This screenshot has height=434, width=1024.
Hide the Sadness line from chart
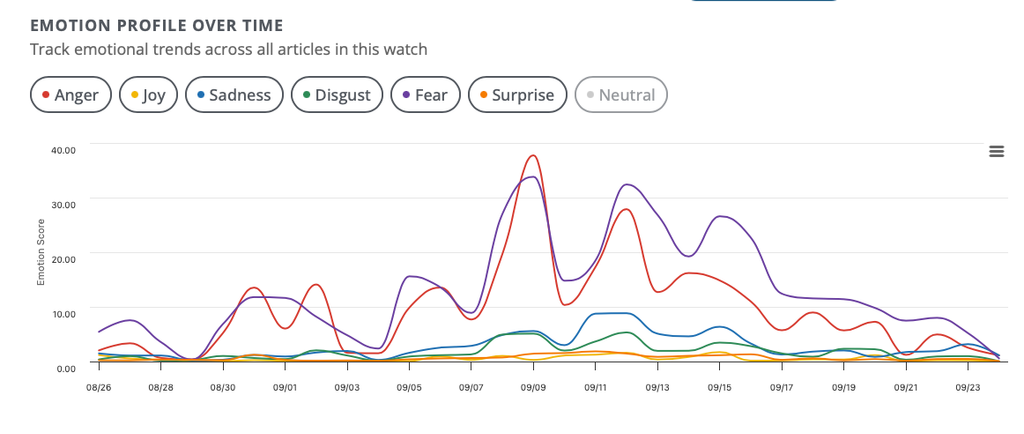coord(234,95)
